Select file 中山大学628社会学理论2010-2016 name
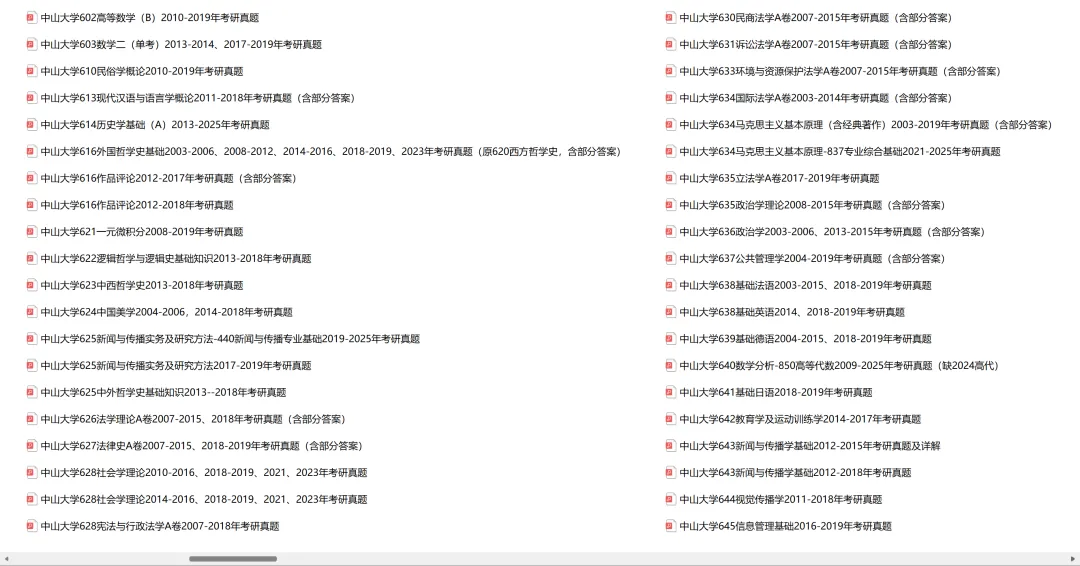1080x566 pixels. pyautogui.click(x=204, y=472)
